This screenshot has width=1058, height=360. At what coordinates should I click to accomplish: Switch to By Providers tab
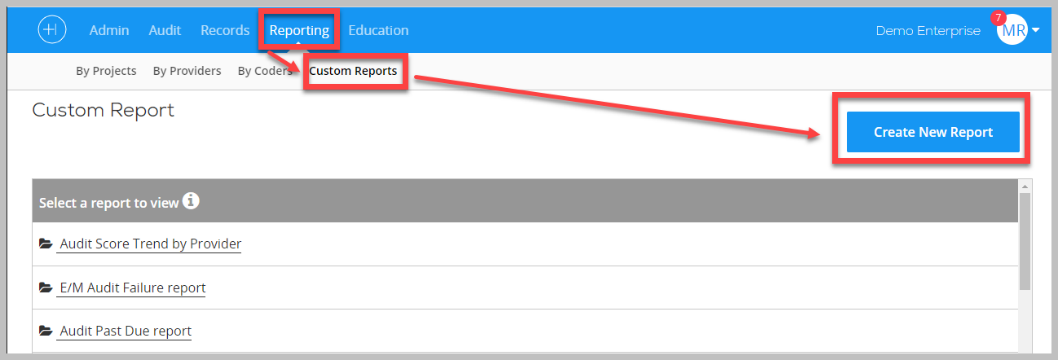point(187,71)
